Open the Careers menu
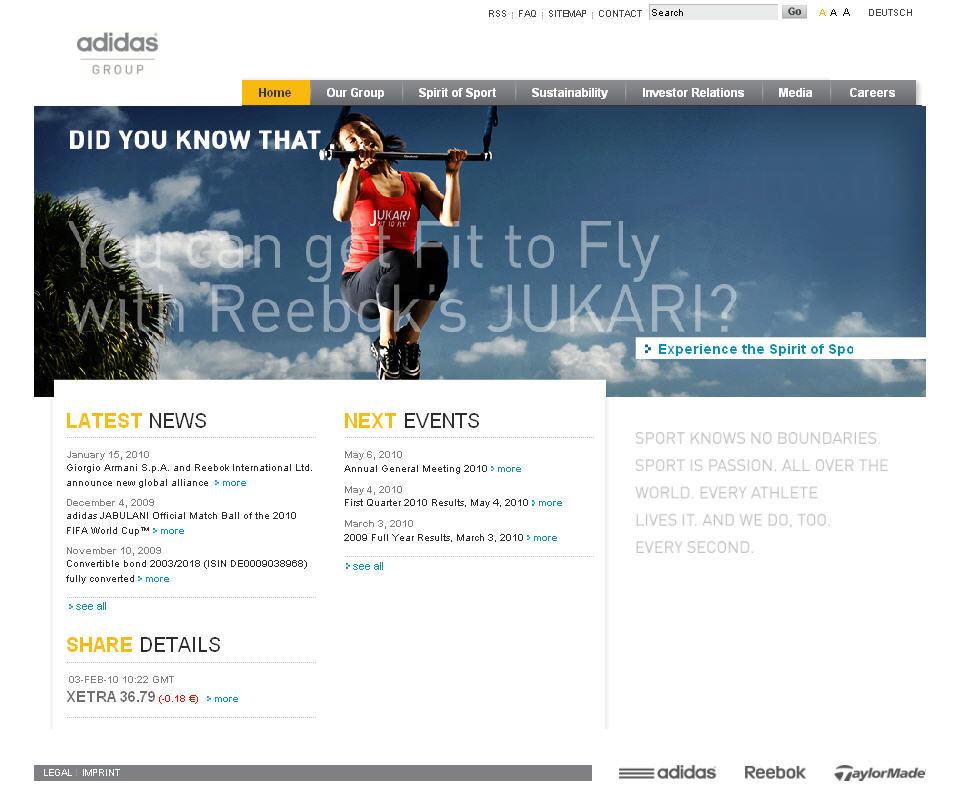The width and height of the screenshot is (961, 794). coord(872,93)
